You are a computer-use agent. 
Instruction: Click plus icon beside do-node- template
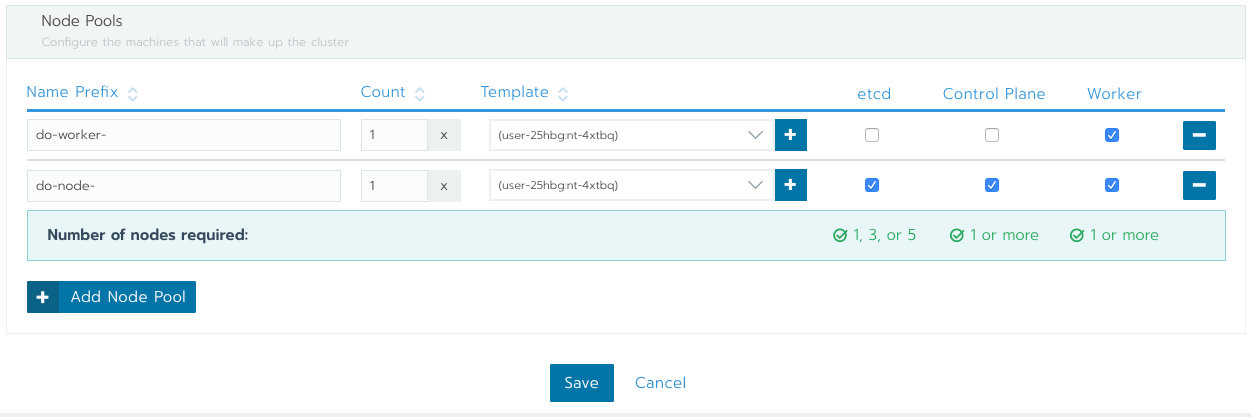[x=790, y=185]
